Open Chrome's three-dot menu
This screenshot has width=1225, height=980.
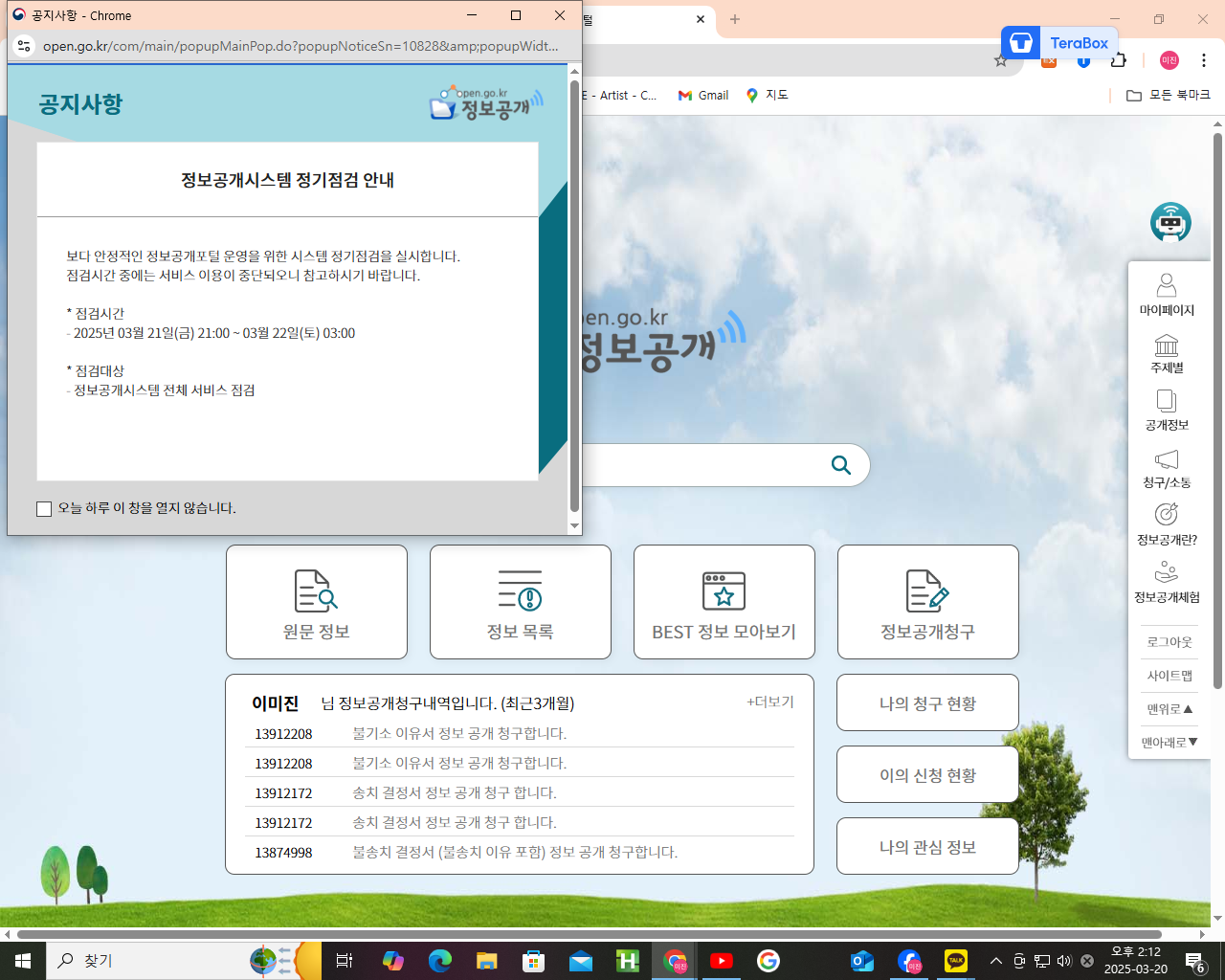click(x=1204, y=59)
